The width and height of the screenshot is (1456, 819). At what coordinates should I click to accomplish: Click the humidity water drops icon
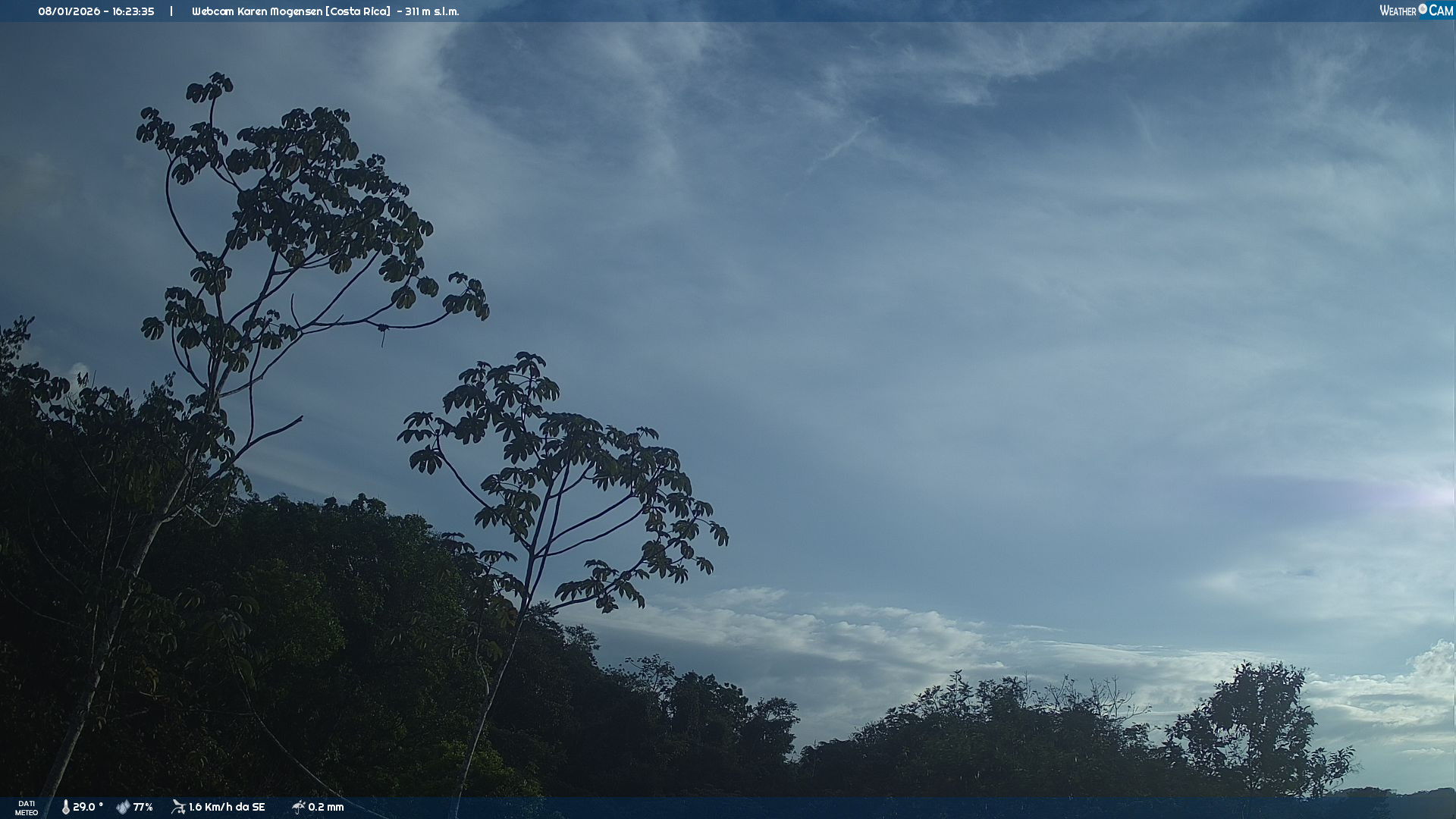click(123, 808)
